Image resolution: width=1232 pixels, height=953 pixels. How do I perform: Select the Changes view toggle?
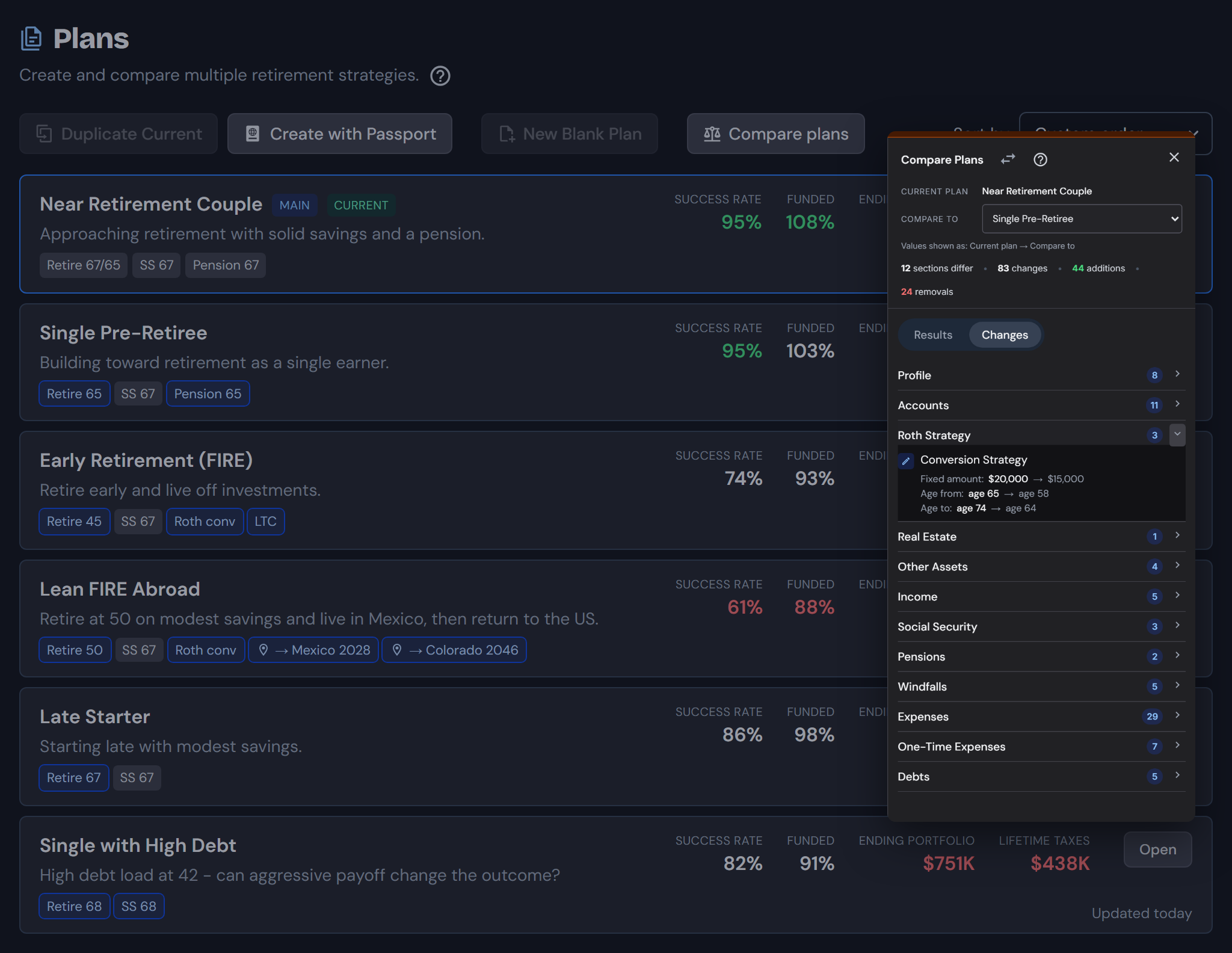[1005, 335]
